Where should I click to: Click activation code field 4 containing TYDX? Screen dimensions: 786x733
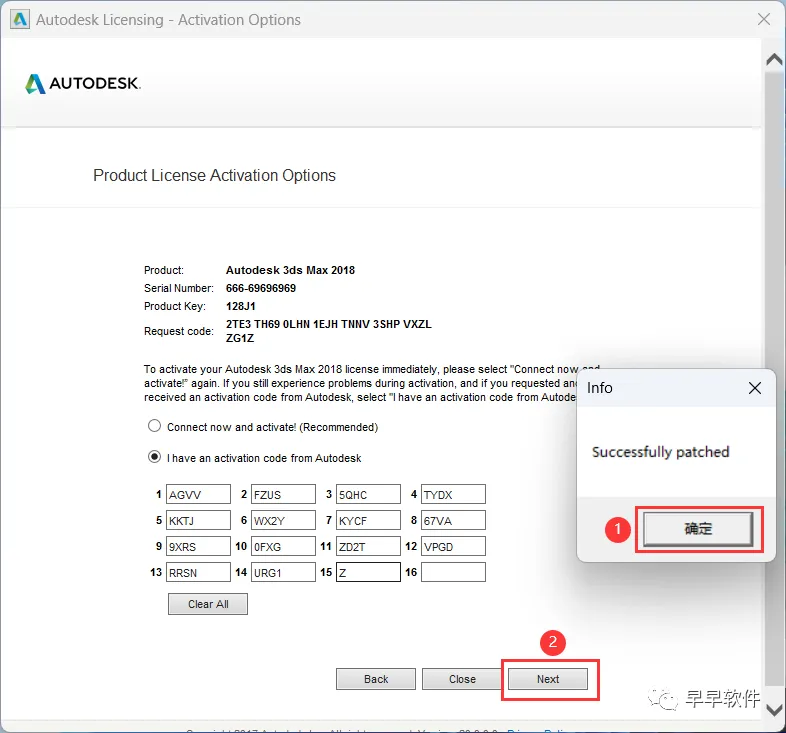pos(453,494)
